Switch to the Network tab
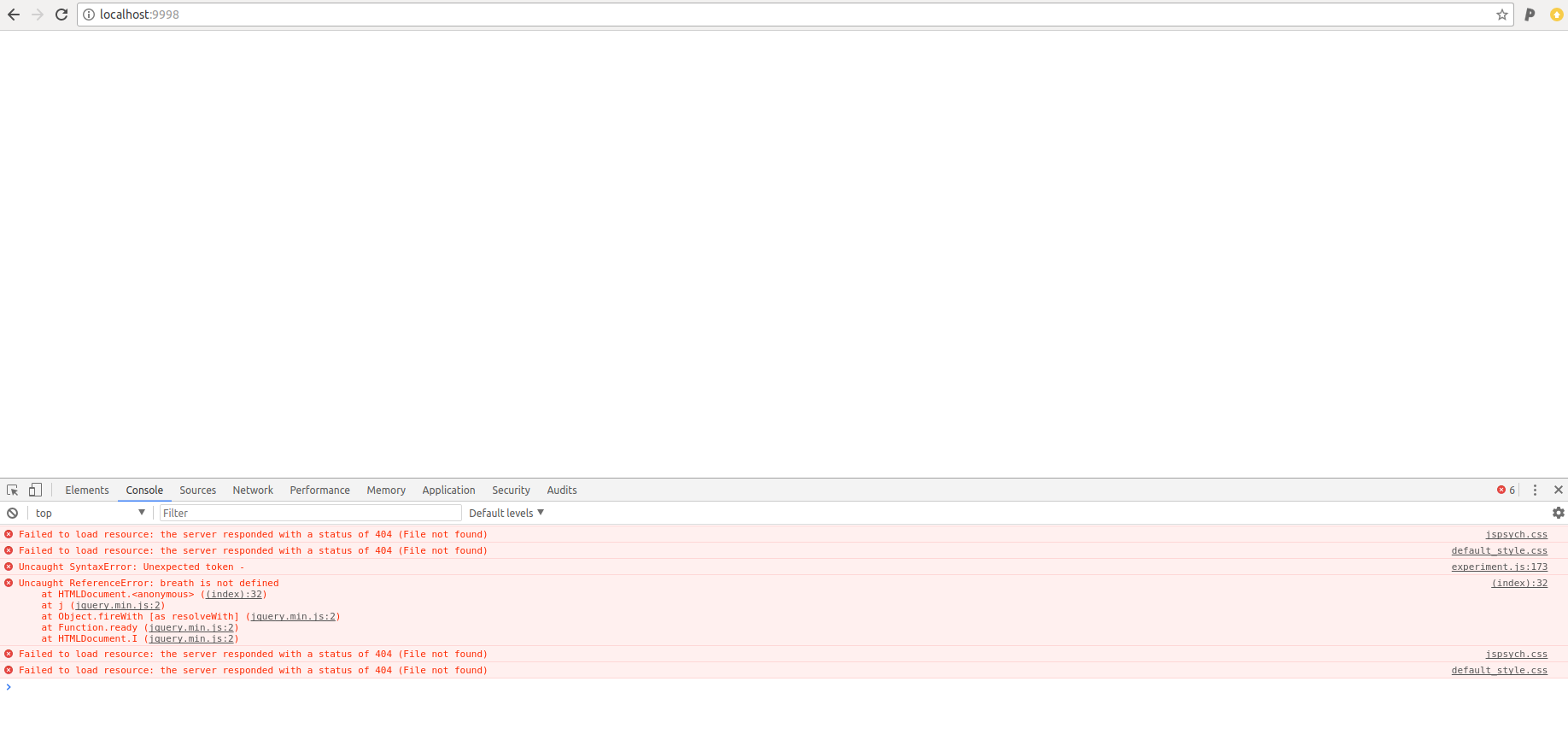 [x=253, y=490]
